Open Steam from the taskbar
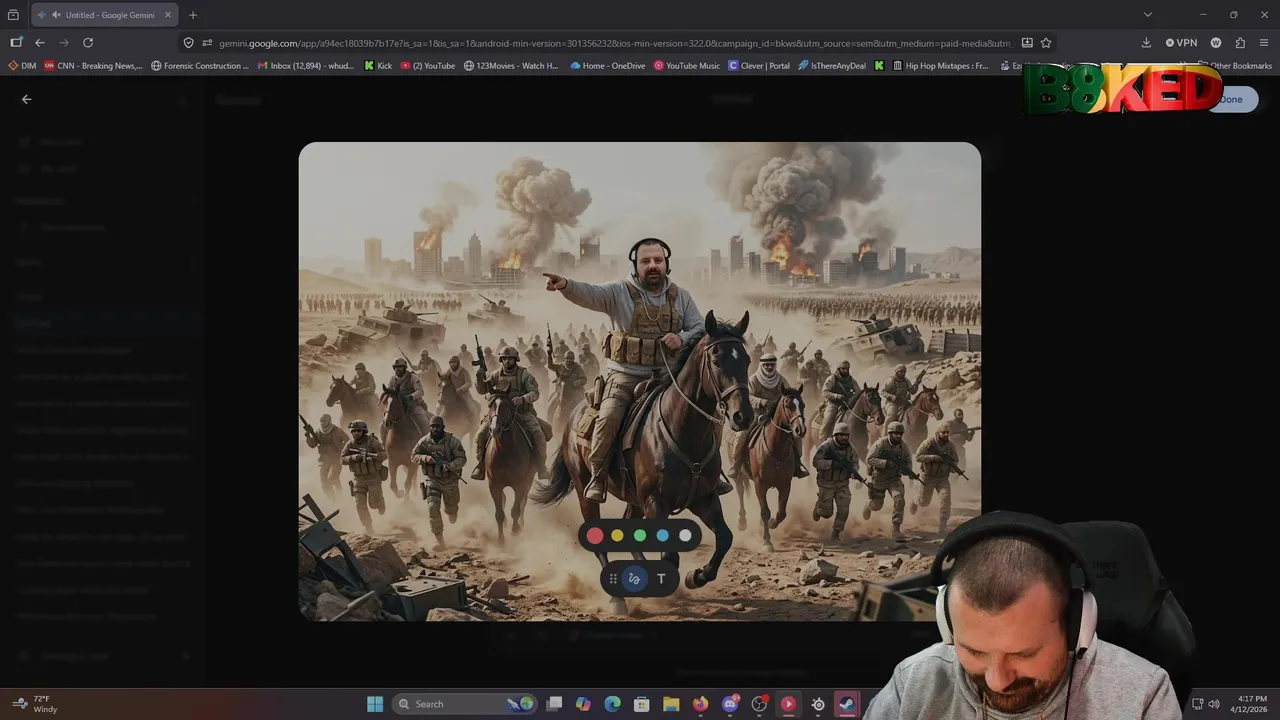Screen dimensions: 1280x720 (x=847, y=704)
